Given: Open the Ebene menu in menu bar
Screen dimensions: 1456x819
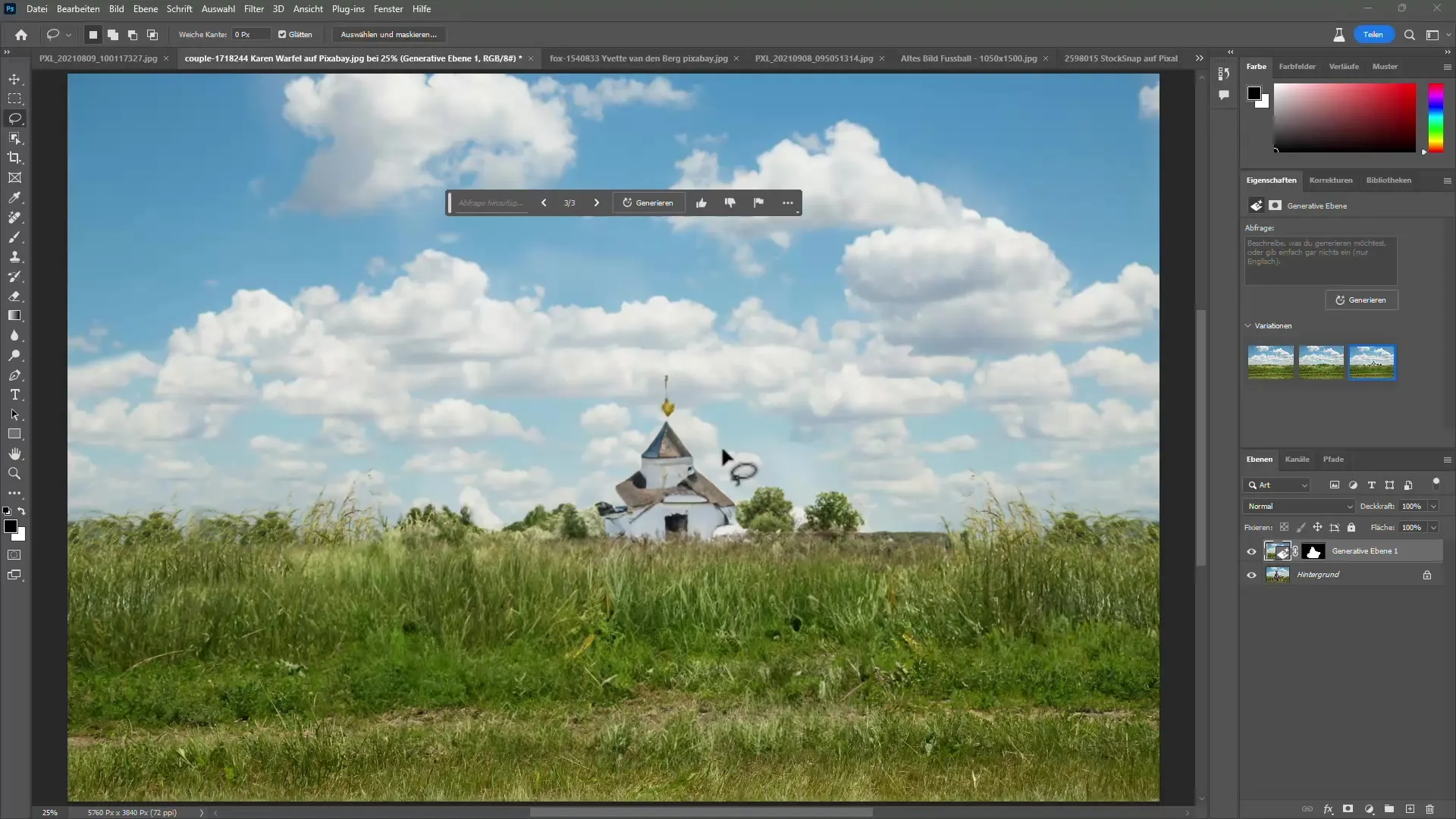Looking at the screenshot, I should [145, 9].
